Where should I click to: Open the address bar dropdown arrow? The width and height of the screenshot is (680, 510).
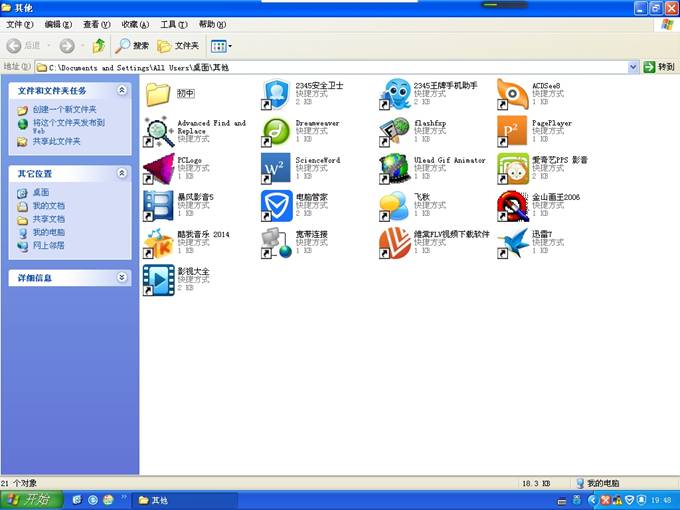[x=634, y=67]
